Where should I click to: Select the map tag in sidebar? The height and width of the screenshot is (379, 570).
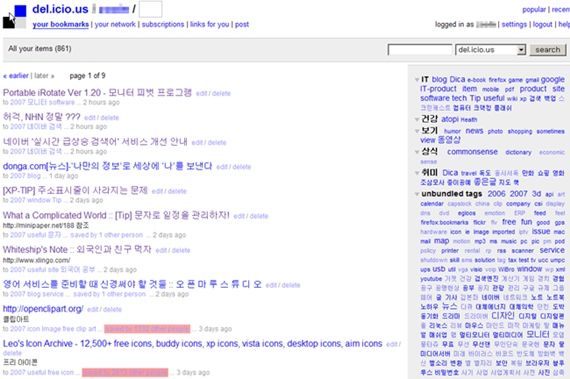442,241
